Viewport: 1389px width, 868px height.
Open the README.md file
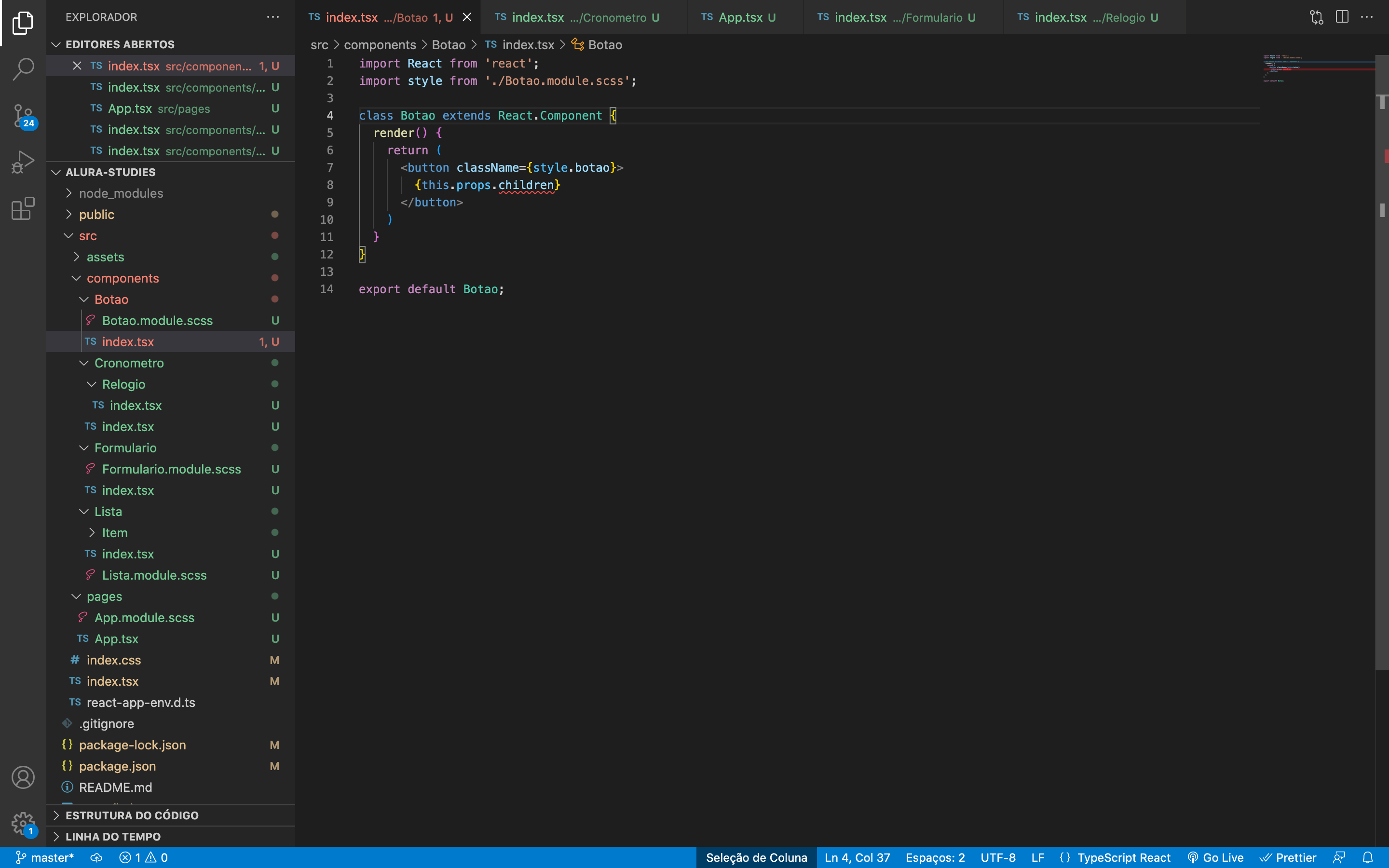[x=171, y=787]
